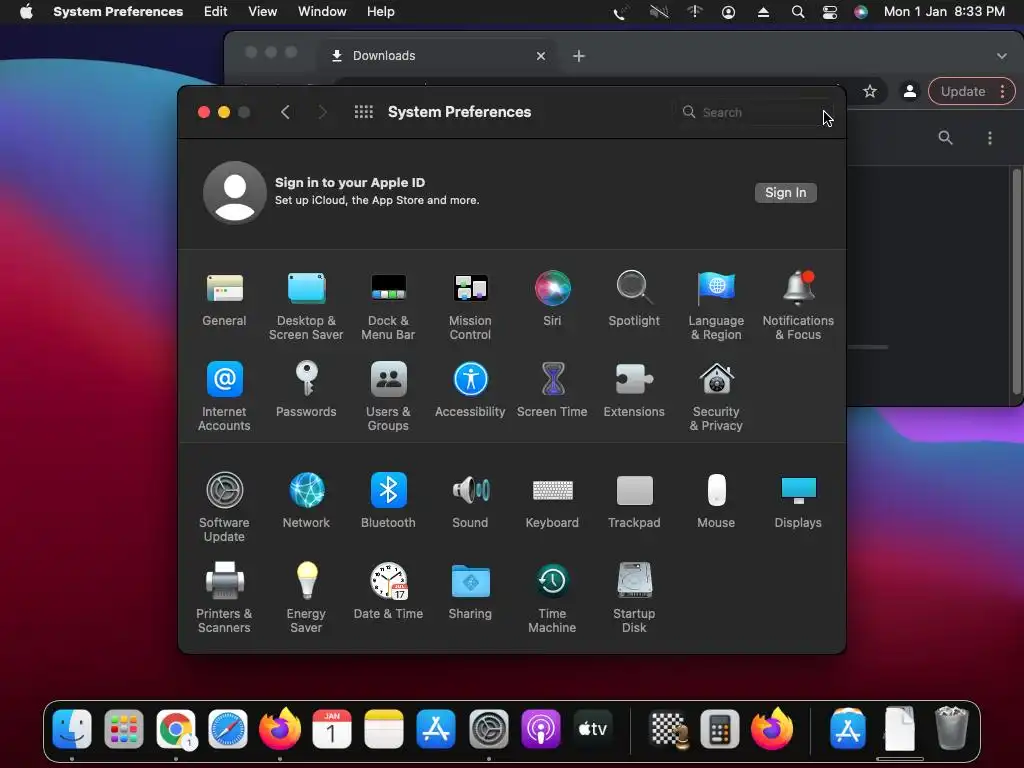The width and height of the screenshot is (1024, 768).
Task: Open the Apple menu
Action: point(26,12)
